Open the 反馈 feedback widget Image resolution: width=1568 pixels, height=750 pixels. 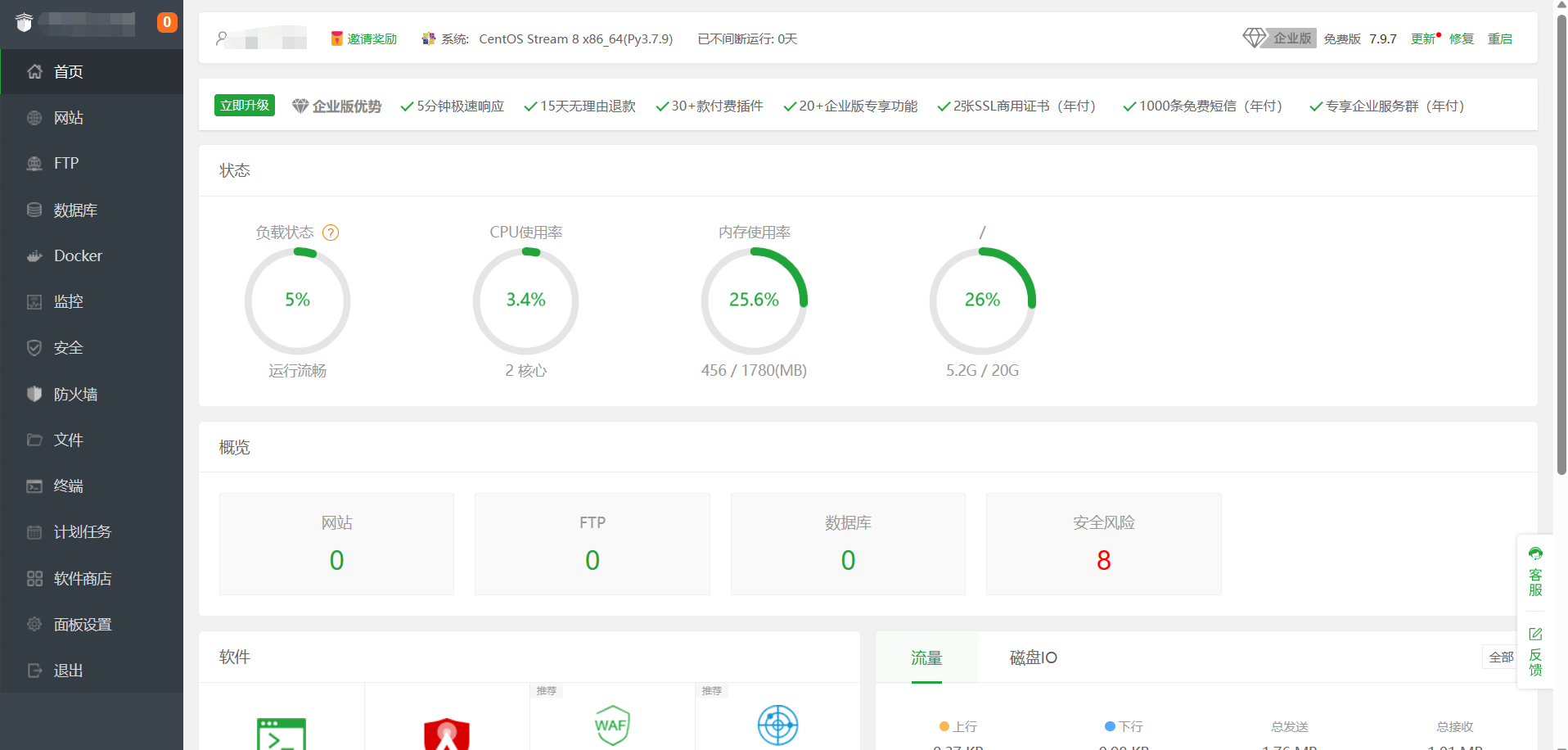(x=1535, y=652)
